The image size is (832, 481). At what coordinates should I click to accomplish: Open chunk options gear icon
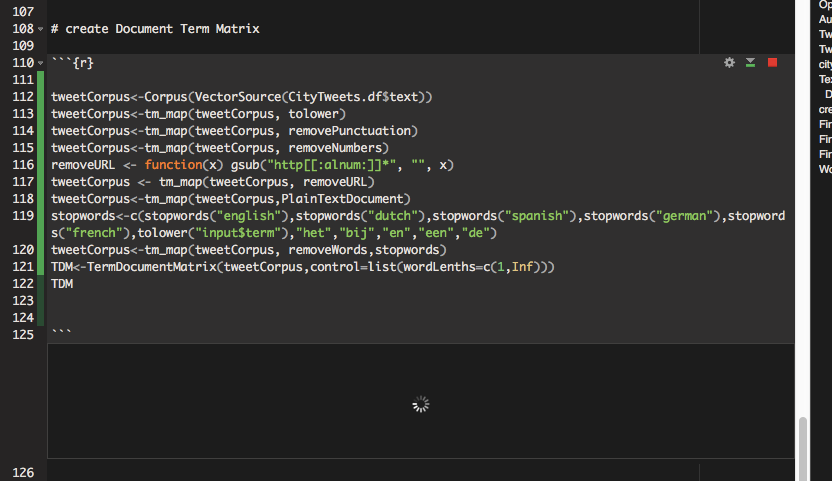pyautogui.click(x=730, y=63)
